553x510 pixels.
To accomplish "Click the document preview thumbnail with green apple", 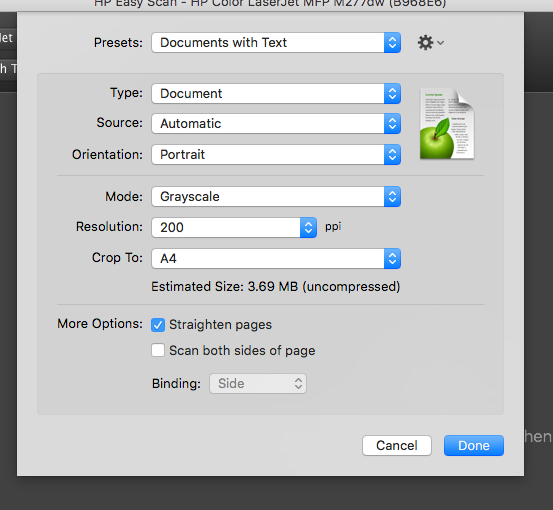I will click(447, 124).
